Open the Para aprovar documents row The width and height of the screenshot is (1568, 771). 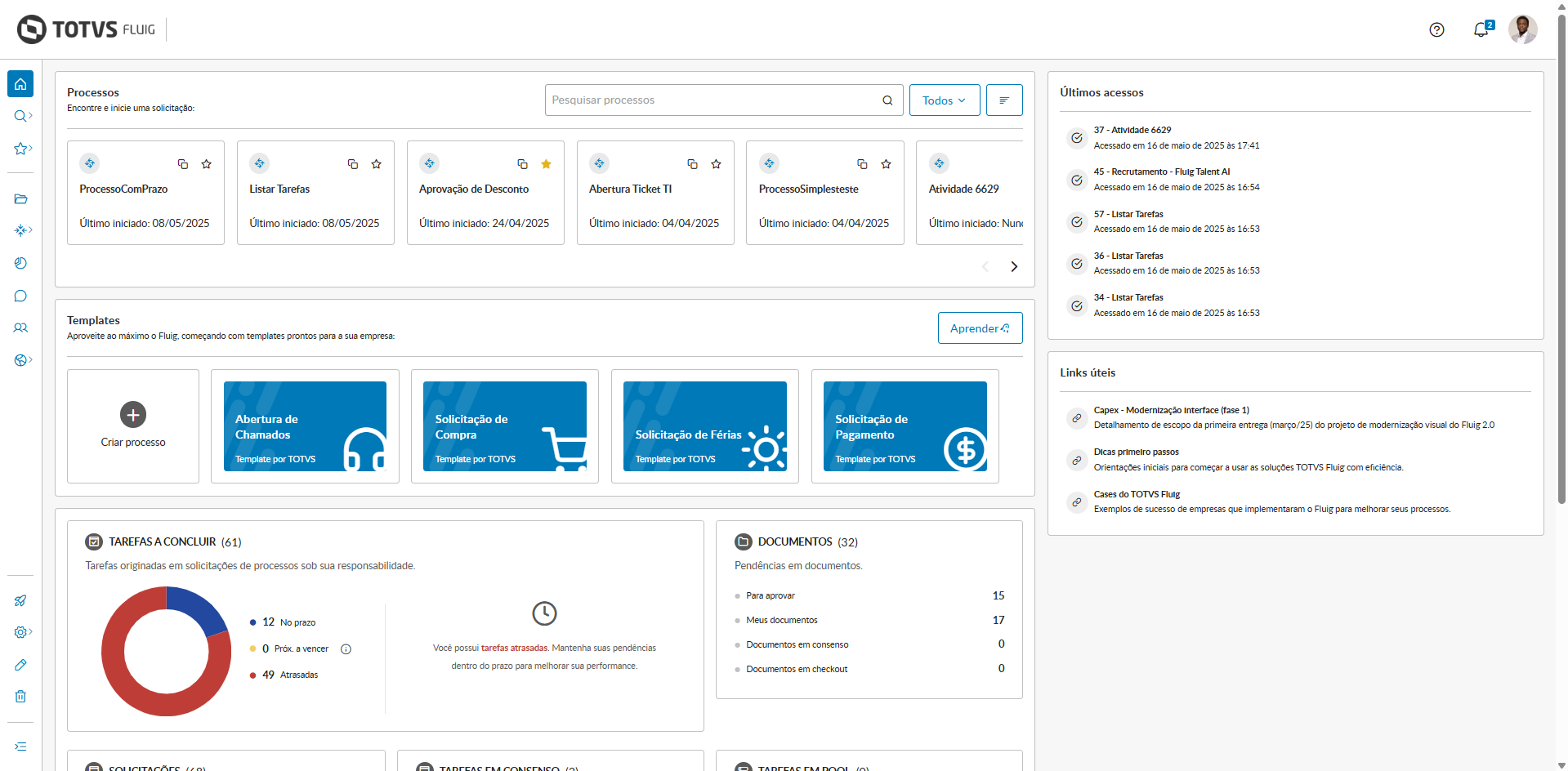[869, 596]
